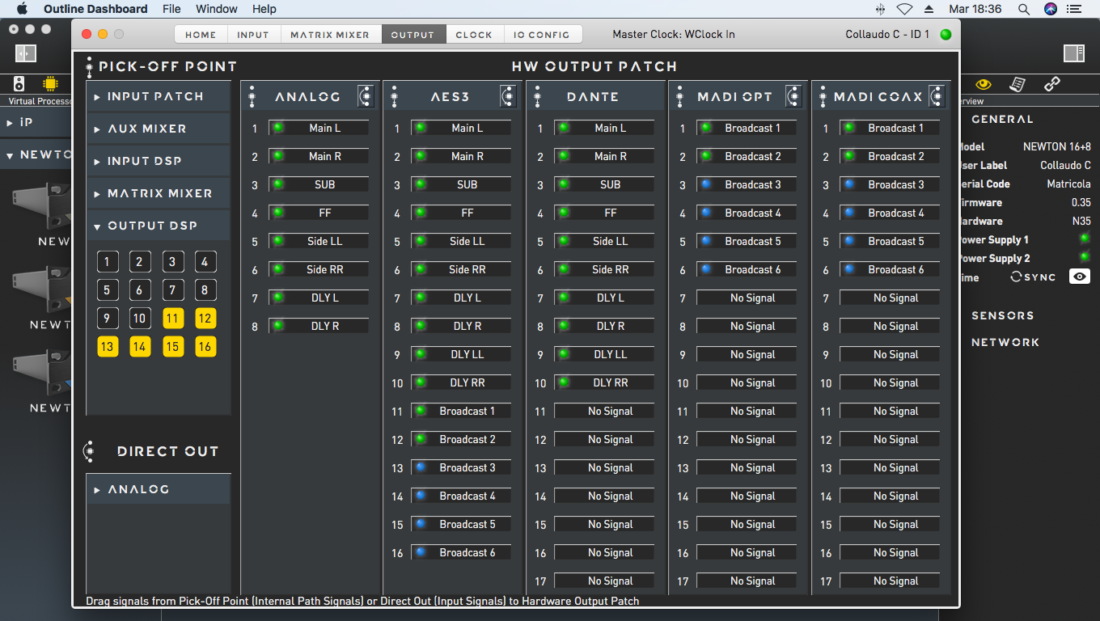The width and height of the screenshot is (1100, 621).
Task: Select Analog output 8 DLY R slot
Action: click(x=318, y=326)
